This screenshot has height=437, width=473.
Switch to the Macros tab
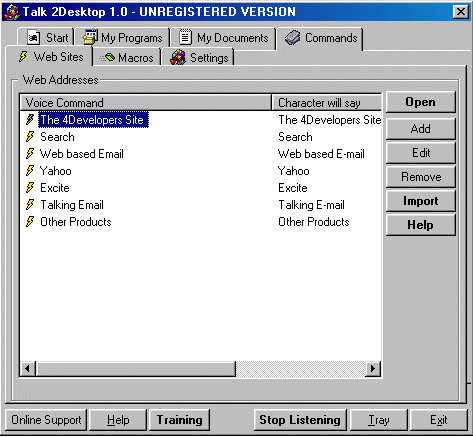127,58
